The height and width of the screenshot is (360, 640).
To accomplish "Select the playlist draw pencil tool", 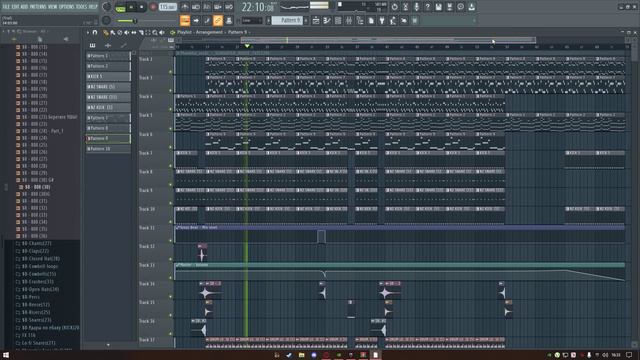I will click(x=106, y=32).
